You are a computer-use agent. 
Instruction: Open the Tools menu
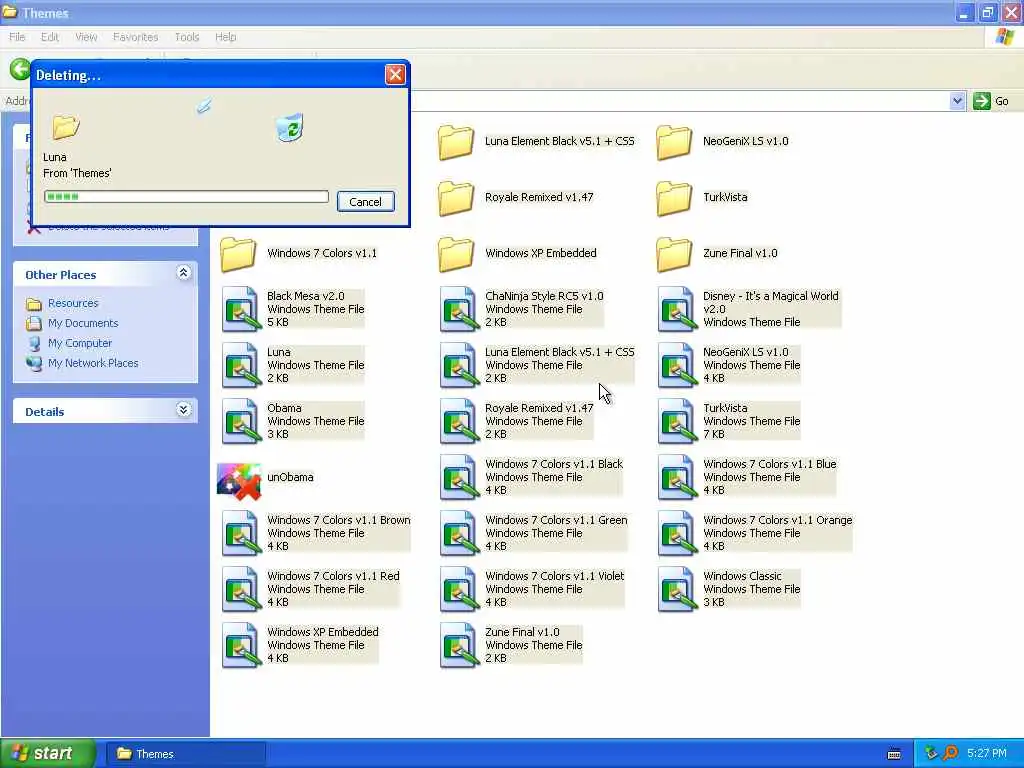pyautogui.click(x=187, y=37)
